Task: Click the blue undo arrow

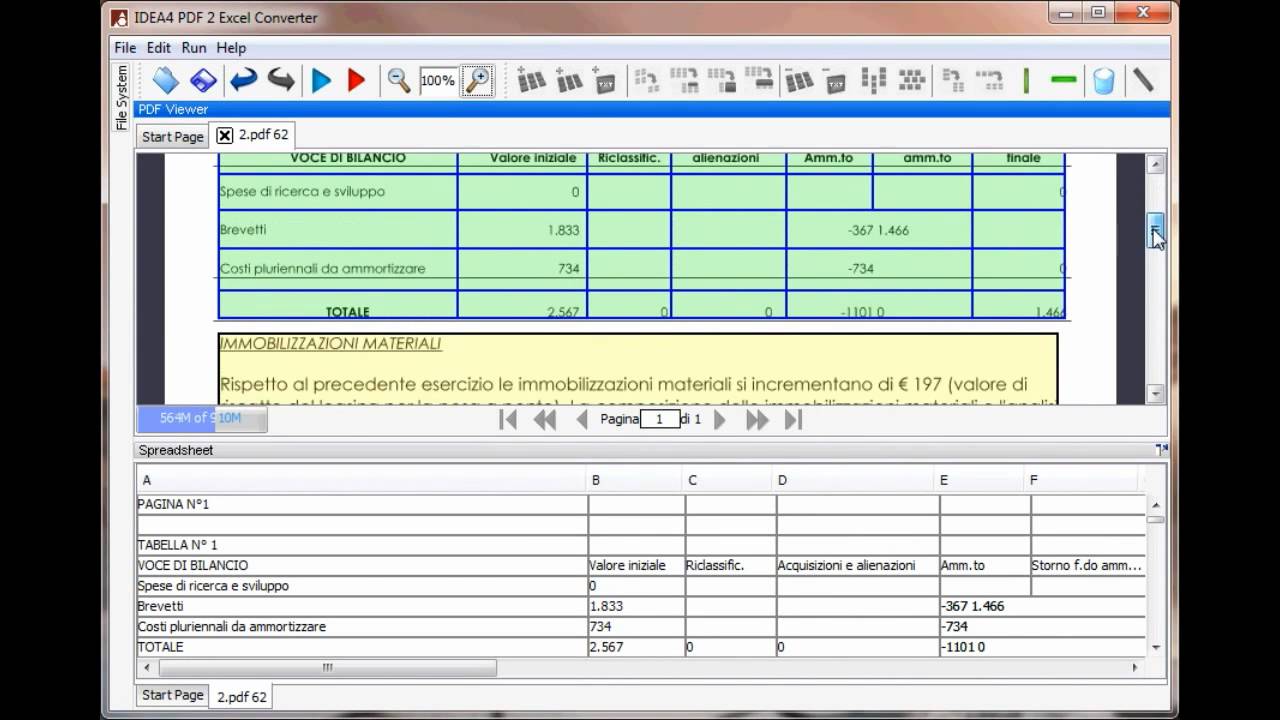Action: pyautogui.click(x=243, y=80)
